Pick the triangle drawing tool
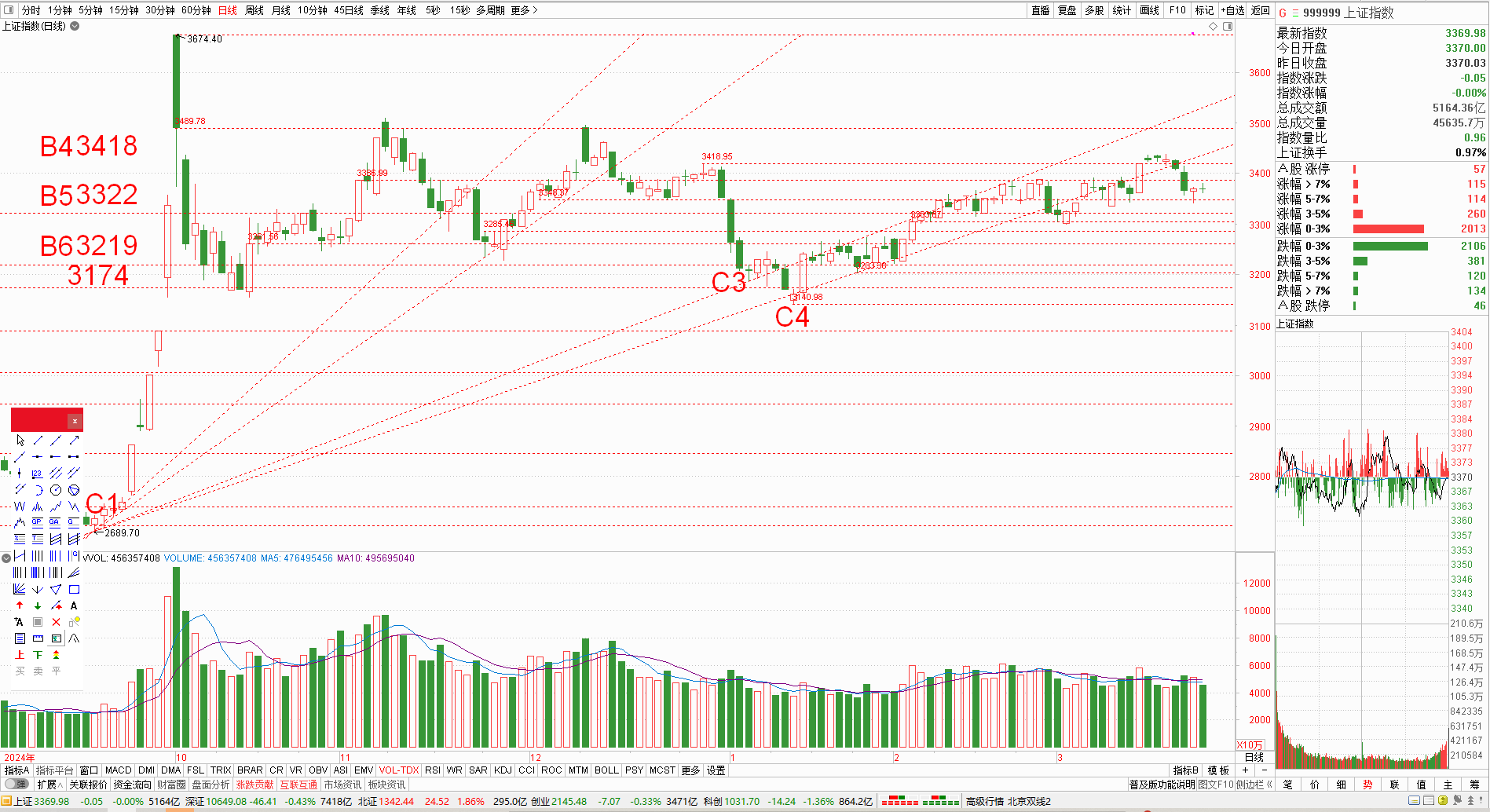This screenshot has width=1490, height=812. pos(56,590)
